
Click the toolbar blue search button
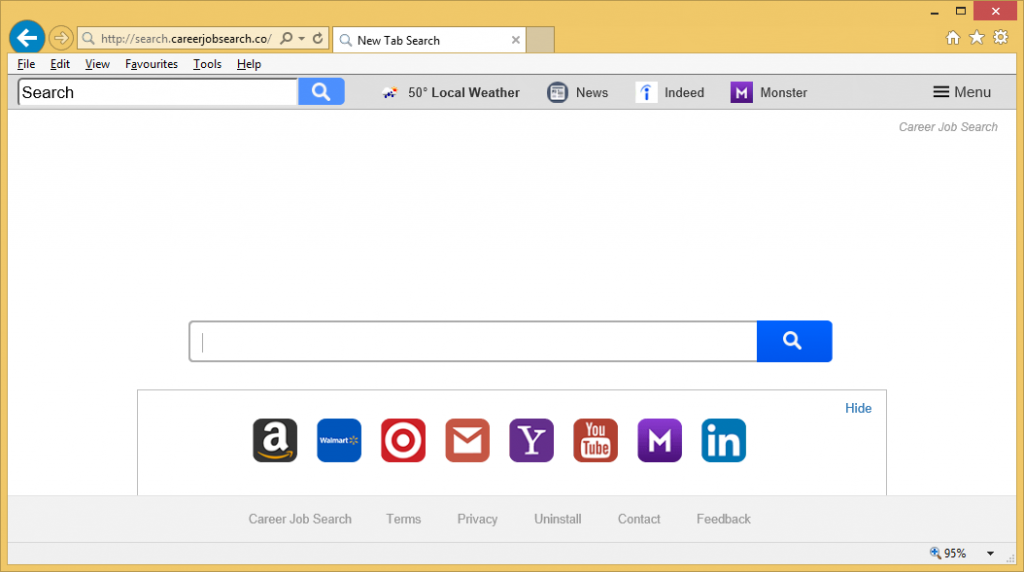(321, 92)
